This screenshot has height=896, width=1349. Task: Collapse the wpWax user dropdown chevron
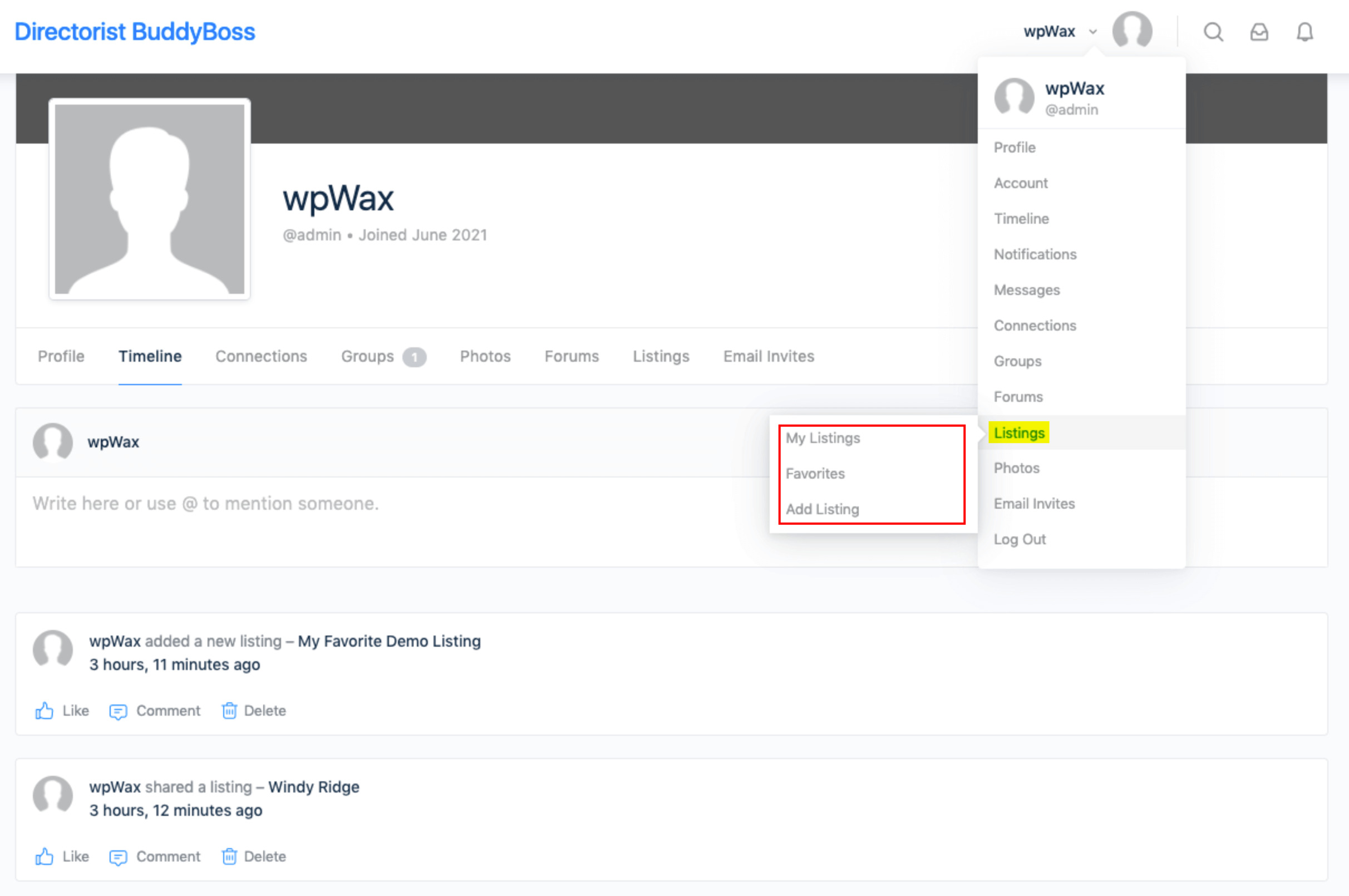tap(1092, 32)
